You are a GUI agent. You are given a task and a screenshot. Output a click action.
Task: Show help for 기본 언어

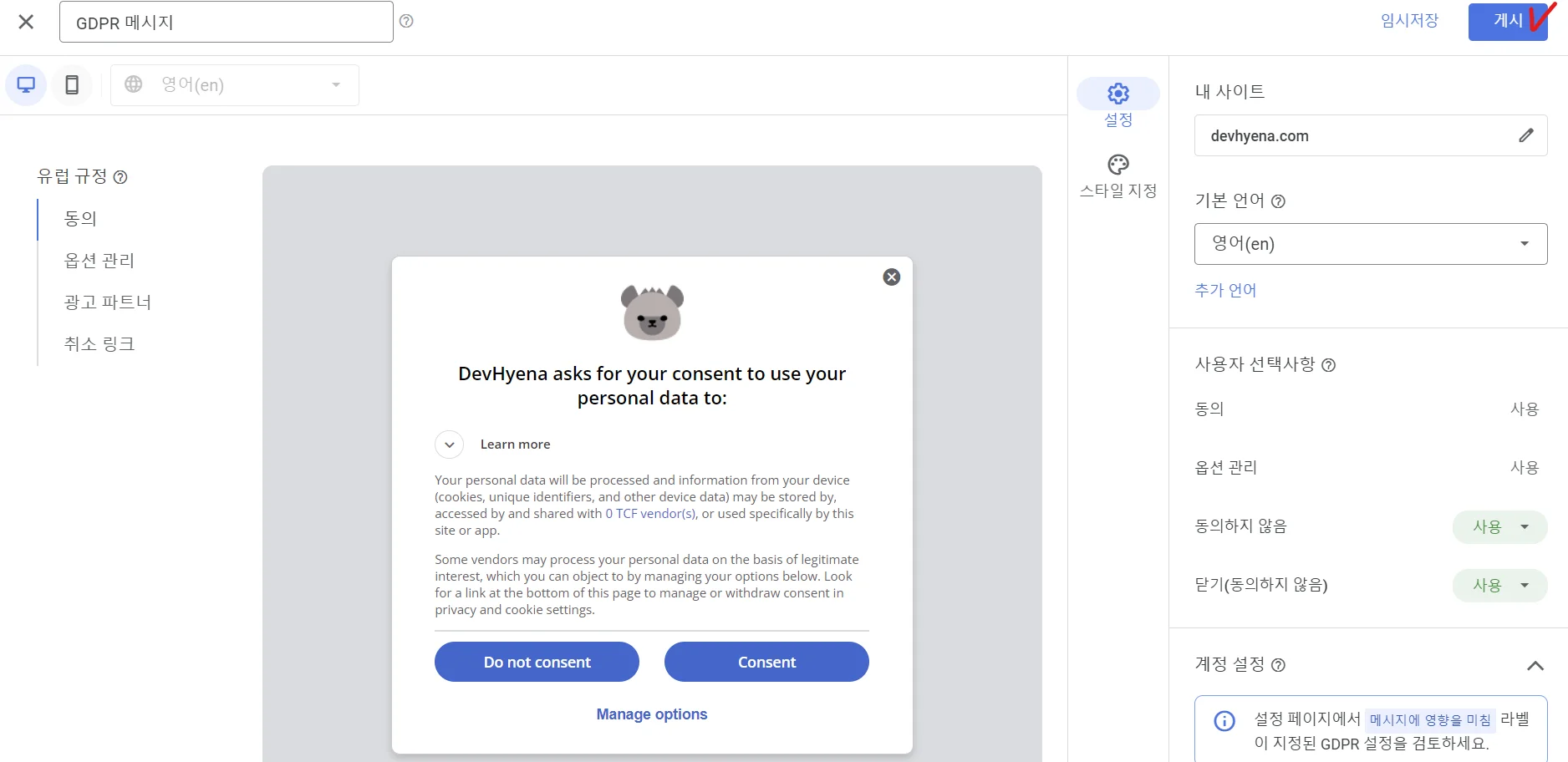(1278, 201)
